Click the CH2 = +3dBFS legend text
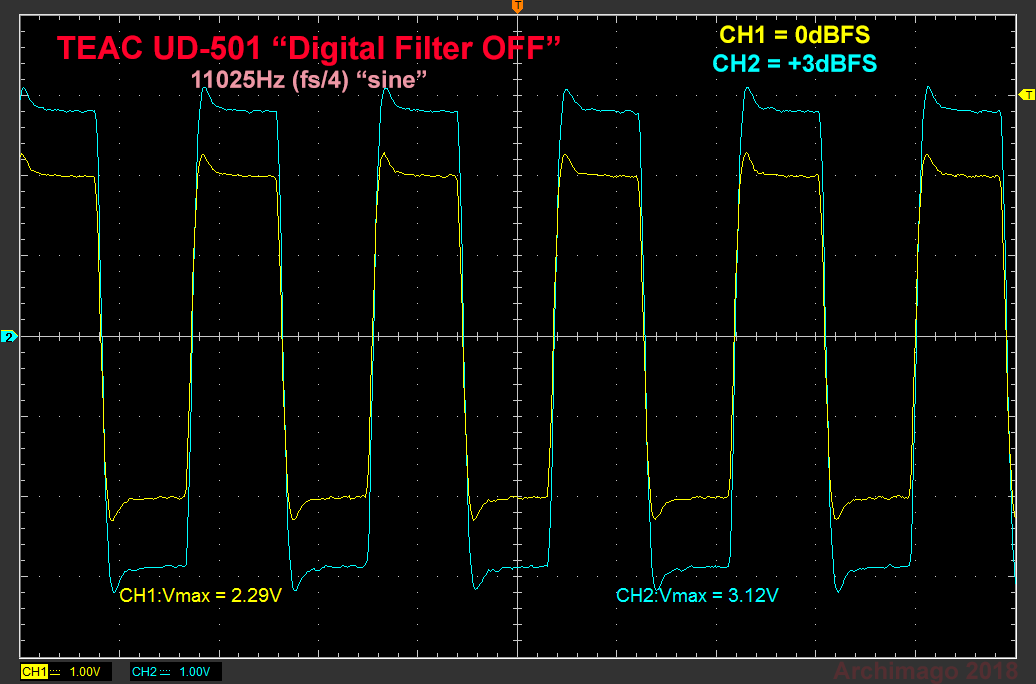Image resolution: width=1036 pixels, height=684 pixels. pyautogui.click(x=795, y=63)
